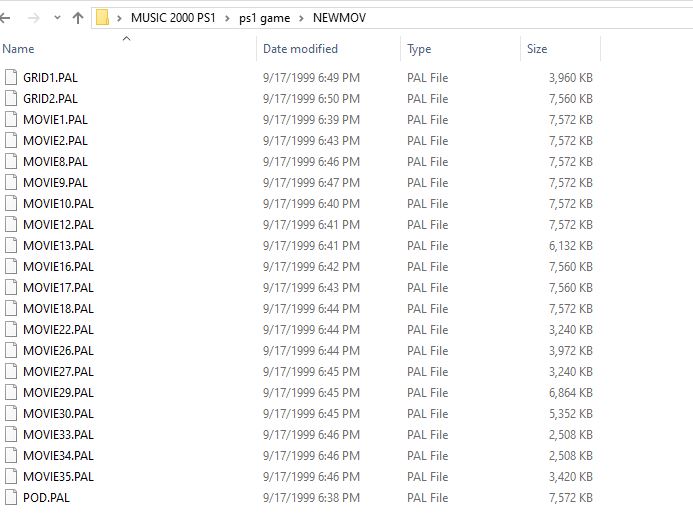Select the file name MOVIE13.PAL

(x=58, y=246)
